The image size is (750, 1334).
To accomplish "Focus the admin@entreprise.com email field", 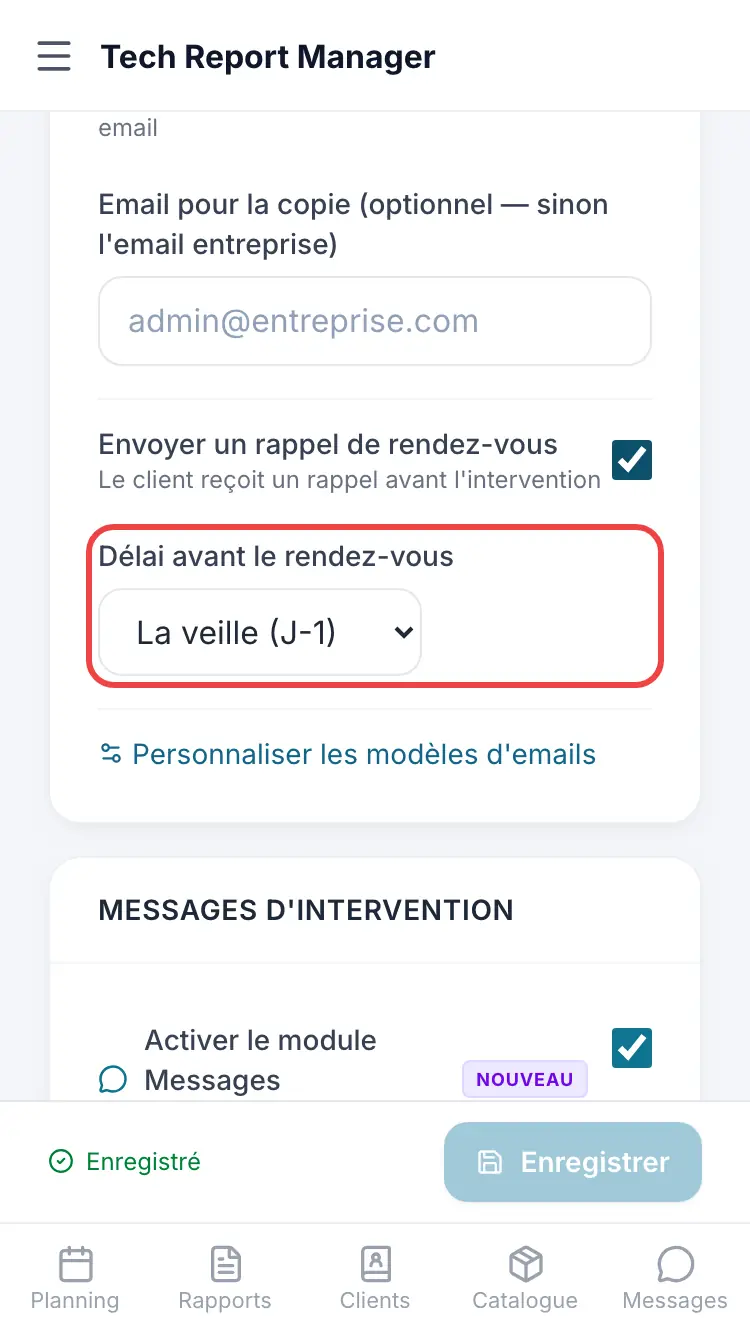I will [375, 321].
